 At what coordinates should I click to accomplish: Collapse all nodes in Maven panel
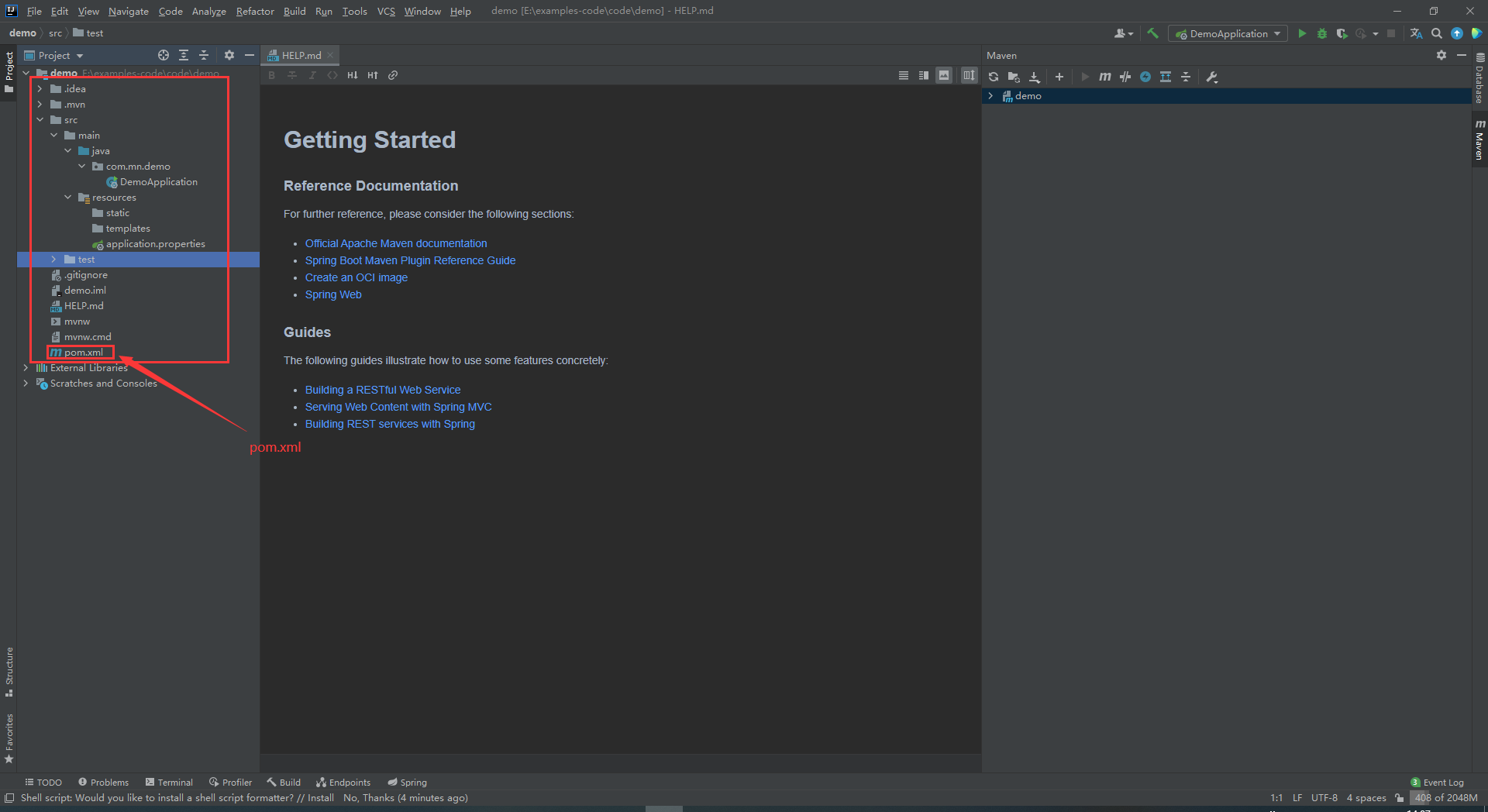point(1186,77)
